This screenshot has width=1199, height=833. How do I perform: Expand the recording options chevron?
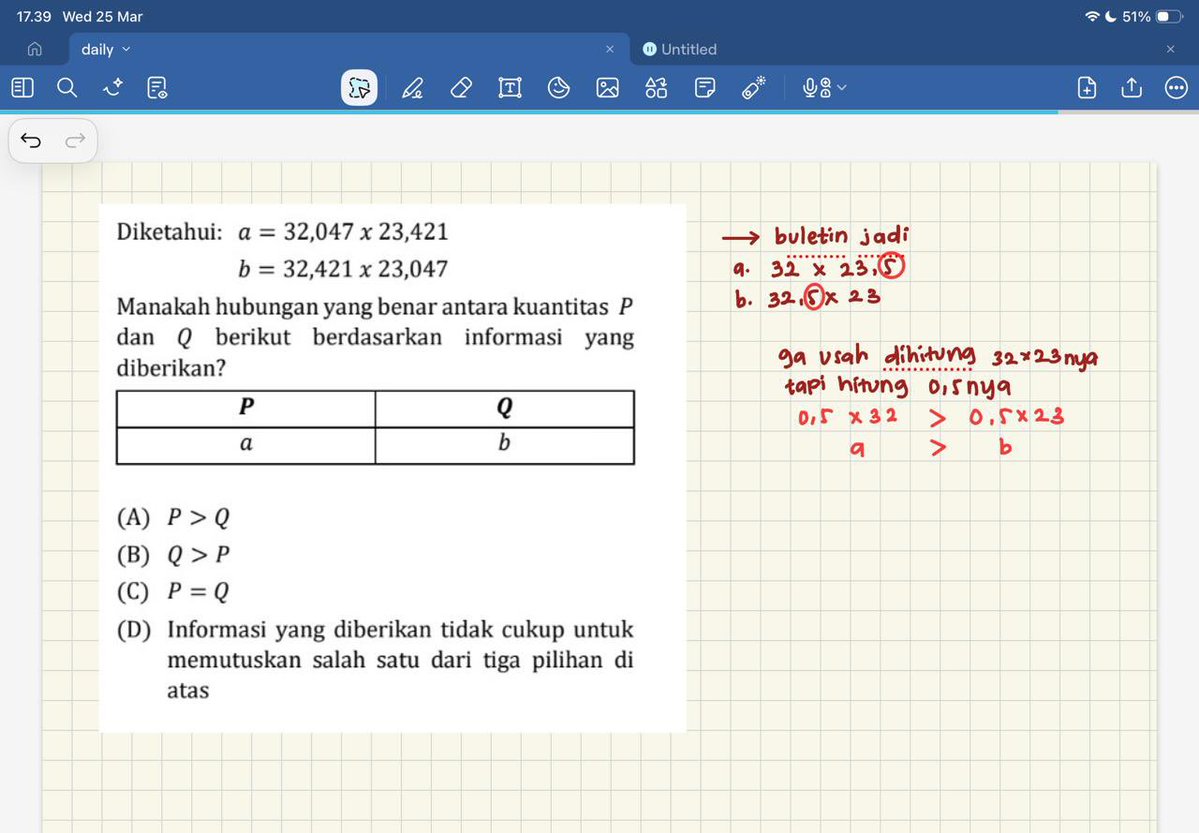click(x=842, y=88)
